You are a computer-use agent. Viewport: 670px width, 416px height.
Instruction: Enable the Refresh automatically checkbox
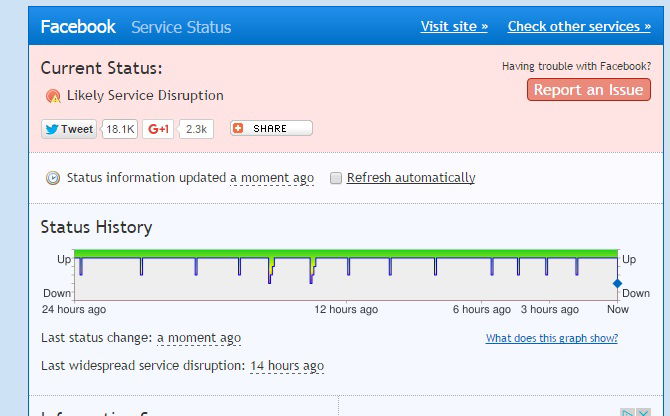pyautogui.click(x=337, y=178)
